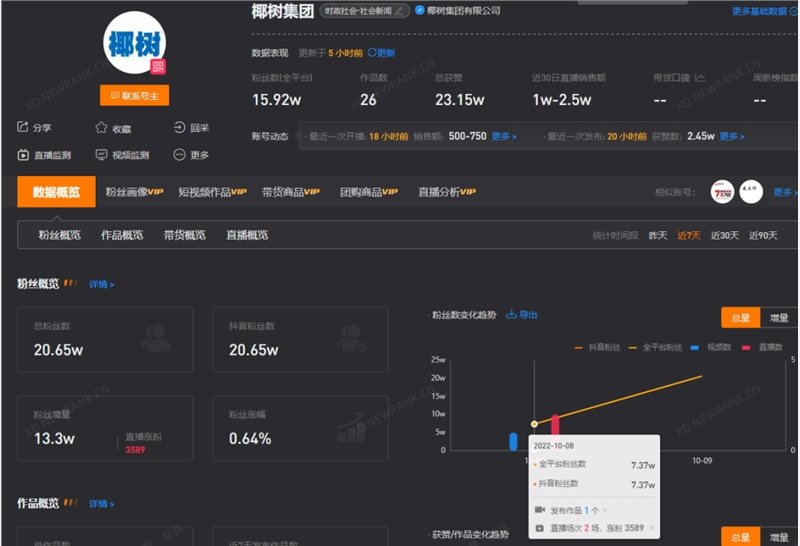
Task: Click the verified badge next to 椰树集团有限公司
Action: 419,10
